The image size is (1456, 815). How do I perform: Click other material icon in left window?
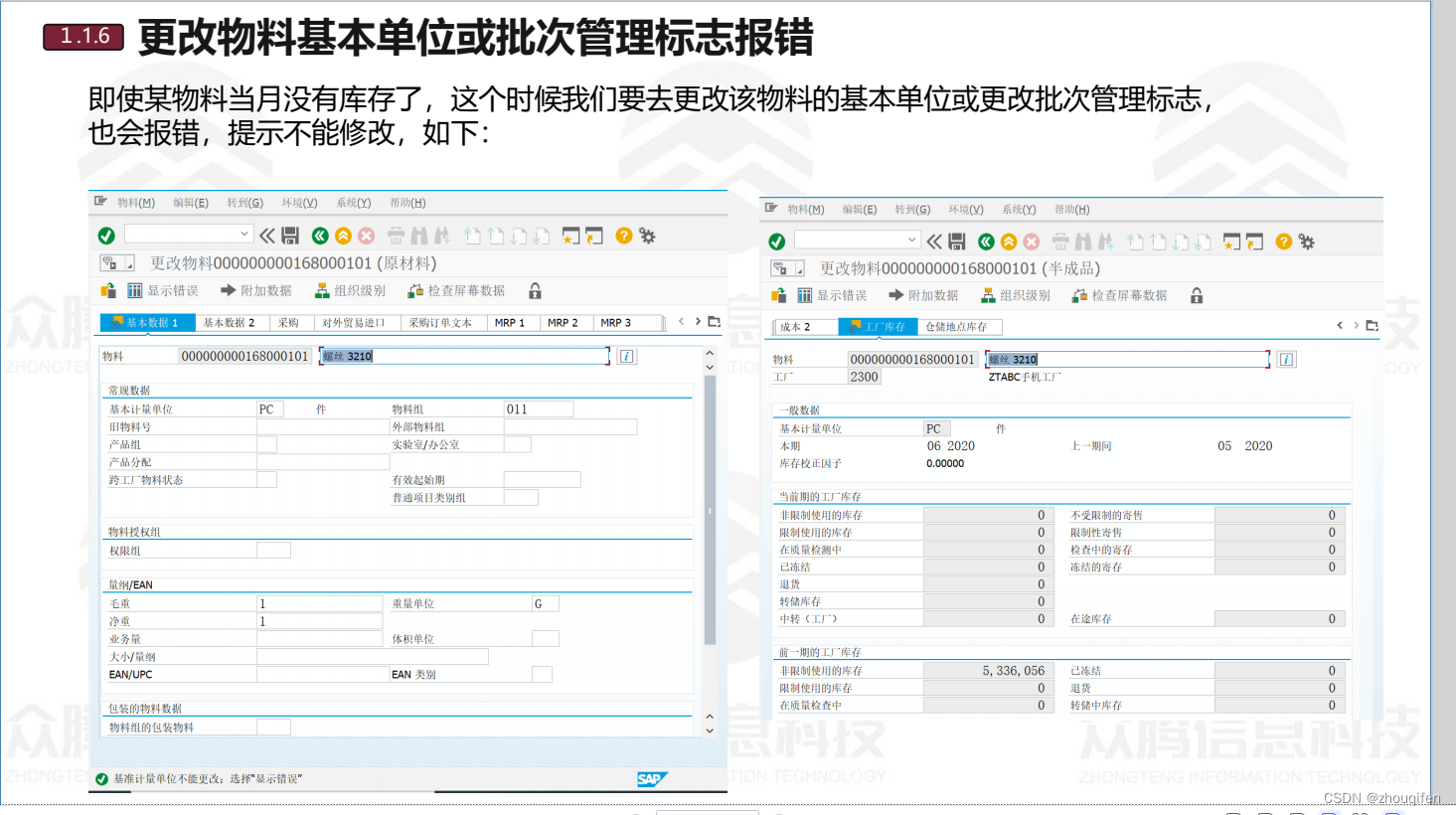[108, 291]
